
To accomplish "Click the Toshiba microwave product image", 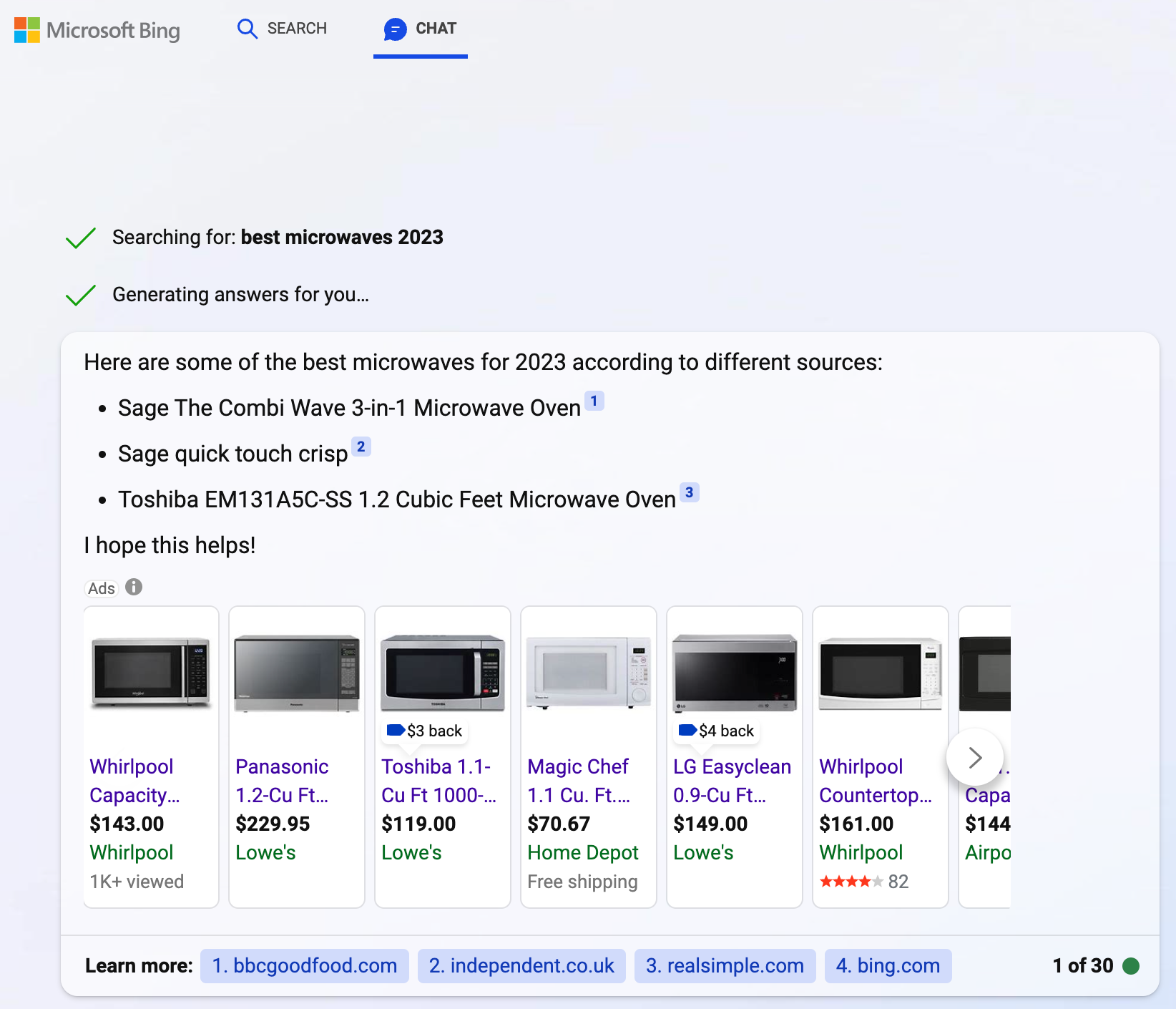I will point(442,670).
